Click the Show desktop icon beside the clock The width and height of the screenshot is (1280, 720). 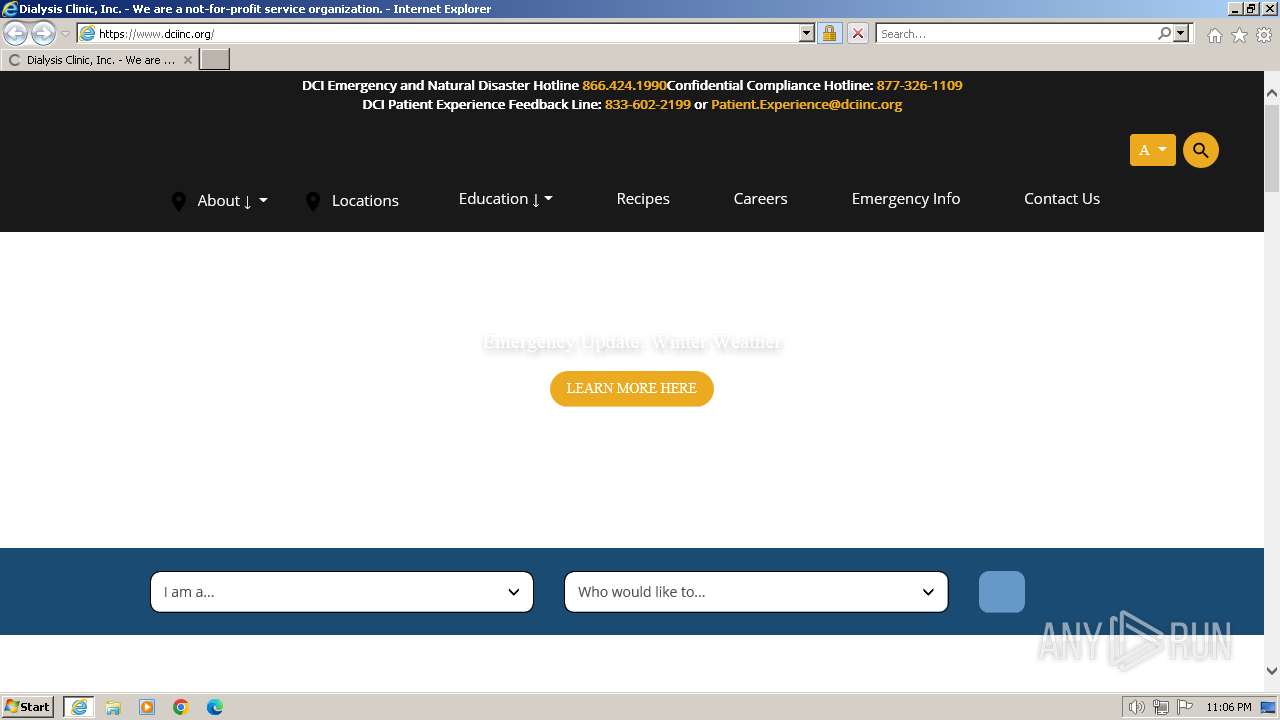pos(1269,707)
